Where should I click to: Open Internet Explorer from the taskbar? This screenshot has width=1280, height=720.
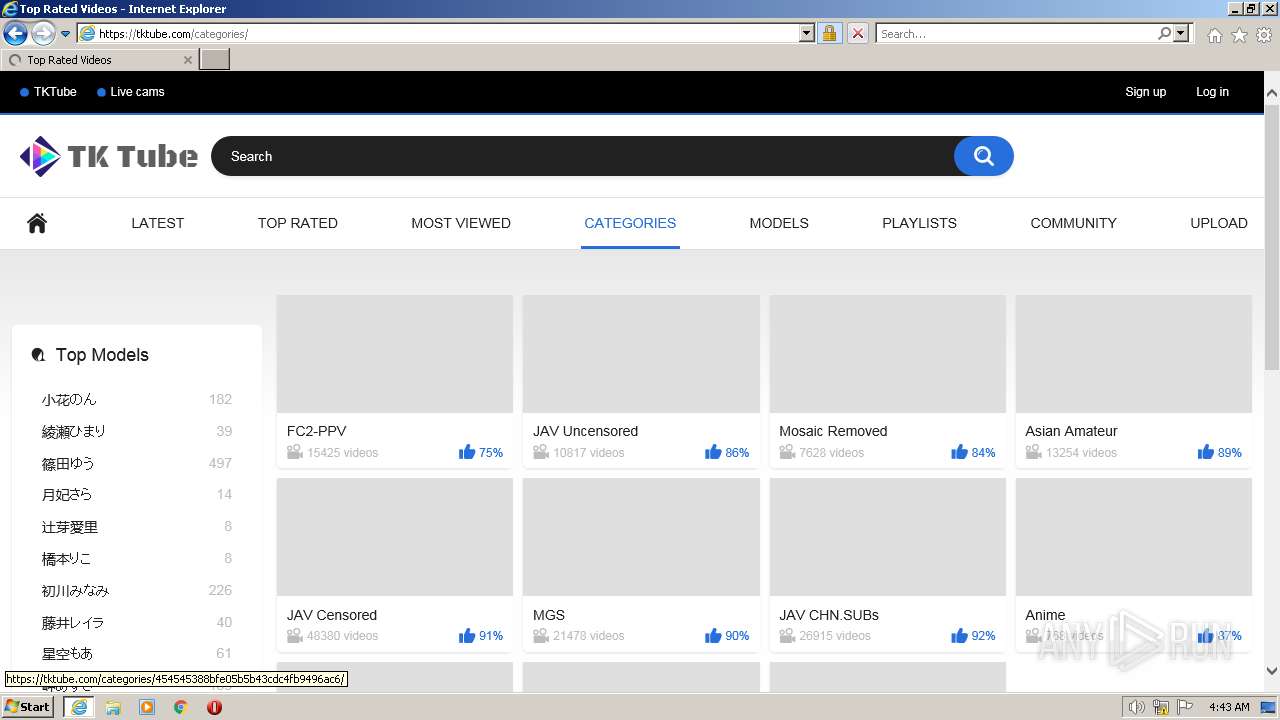[79, 707]
